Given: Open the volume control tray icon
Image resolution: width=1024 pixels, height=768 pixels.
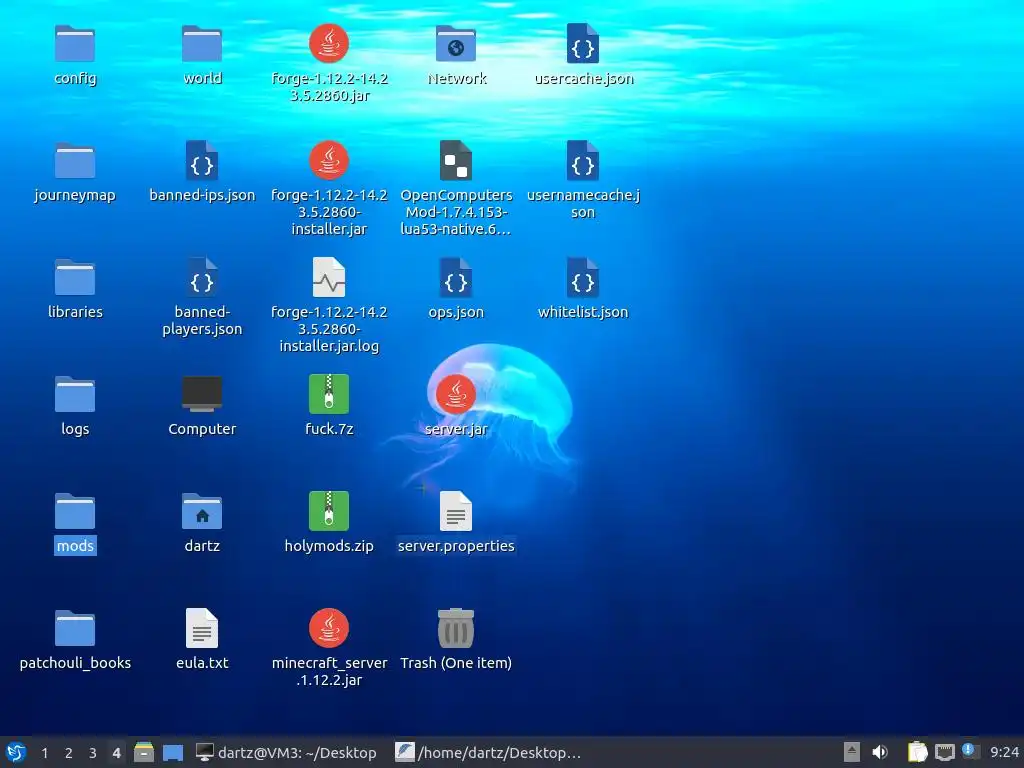Looking at the screenshot, I should click(880, 752).
